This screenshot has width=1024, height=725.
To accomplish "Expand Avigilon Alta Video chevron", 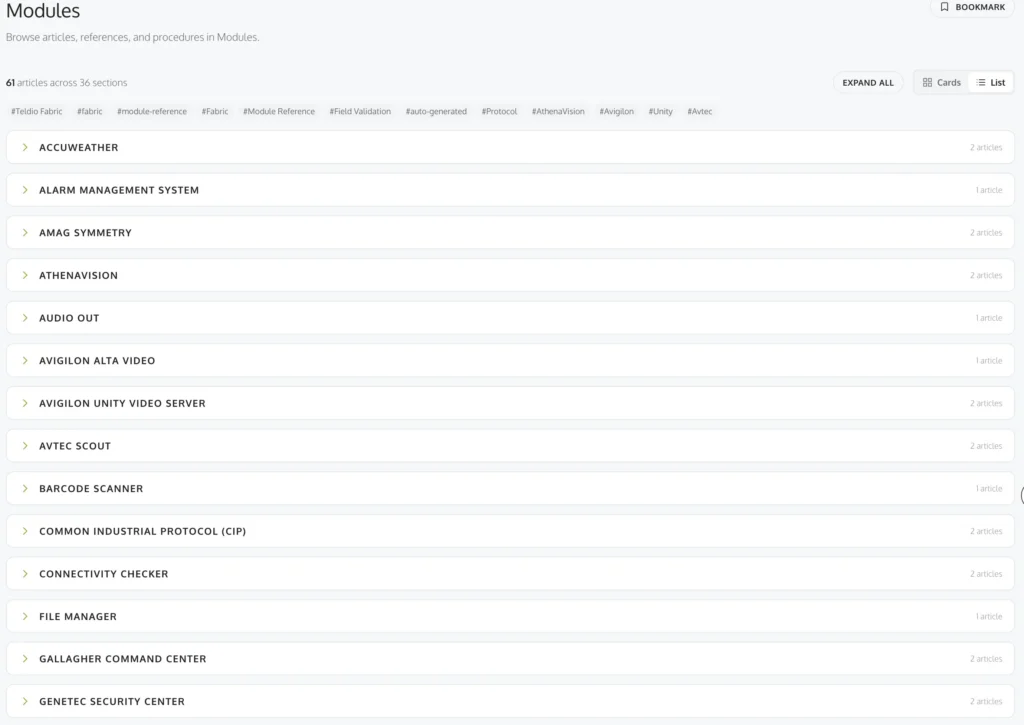I will click(x=25, y=361).
